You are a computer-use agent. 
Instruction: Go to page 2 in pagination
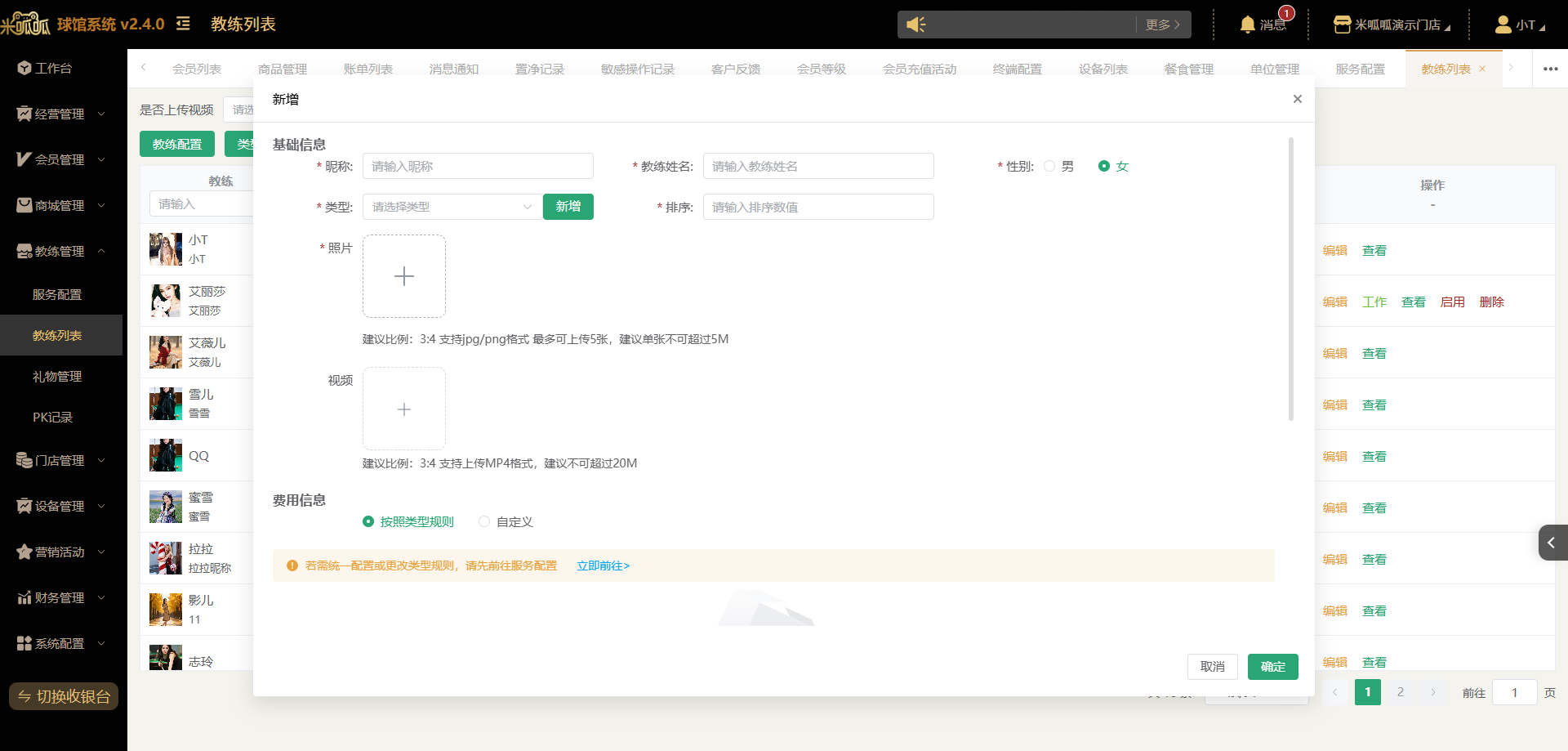click(x=1401, y=692)
